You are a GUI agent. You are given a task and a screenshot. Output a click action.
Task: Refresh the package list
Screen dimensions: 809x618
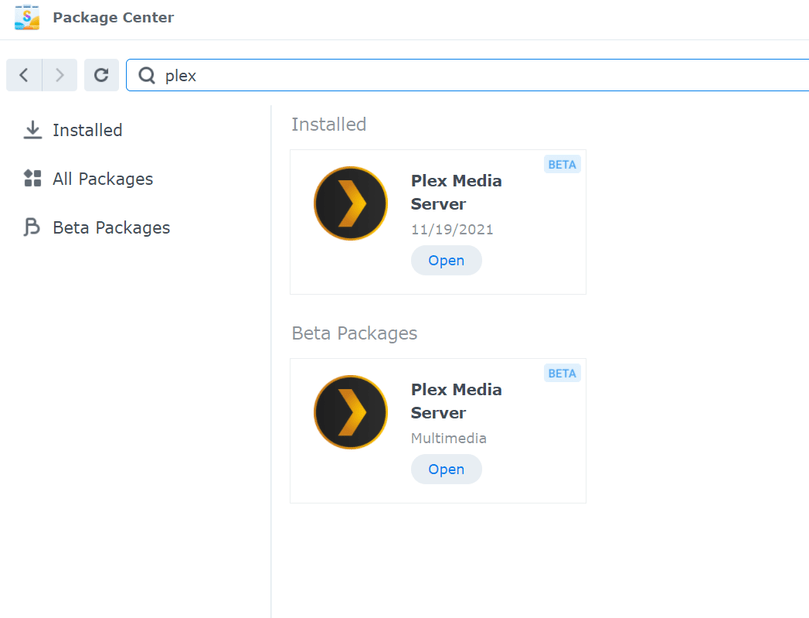[102, 75]
